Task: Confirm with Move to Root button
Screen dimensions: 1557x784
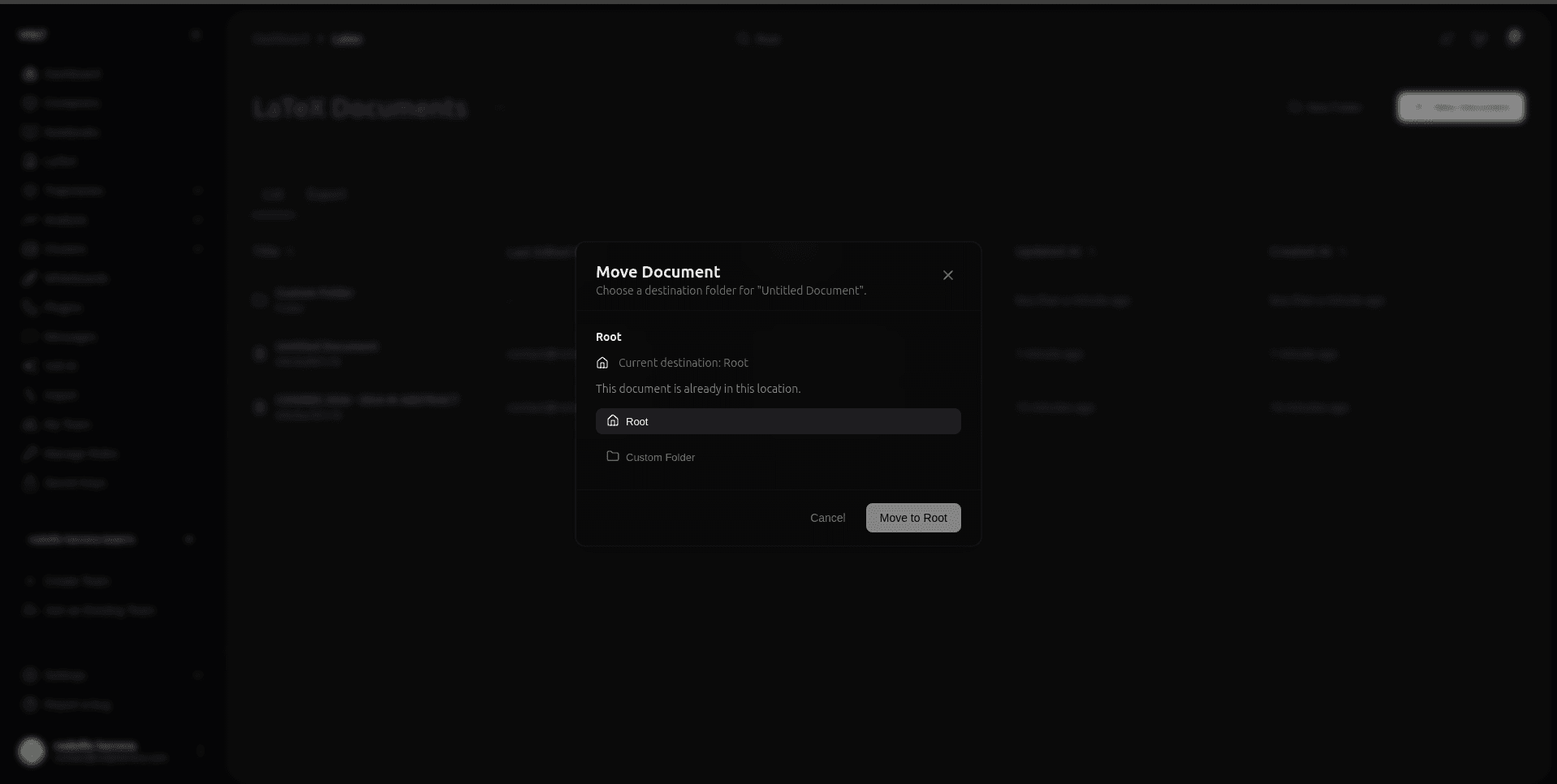Action: pyautogui.click(x=912, y=518)
